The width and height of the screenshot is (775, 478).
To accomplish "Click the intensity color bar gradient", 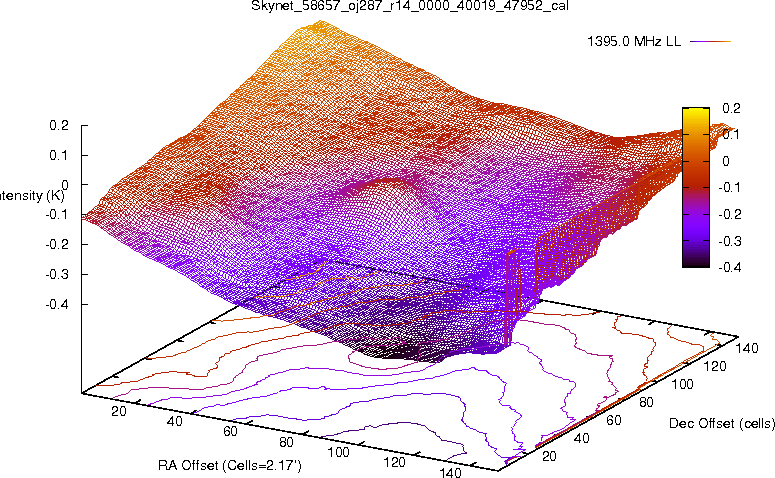I will (x=696, y=187).
